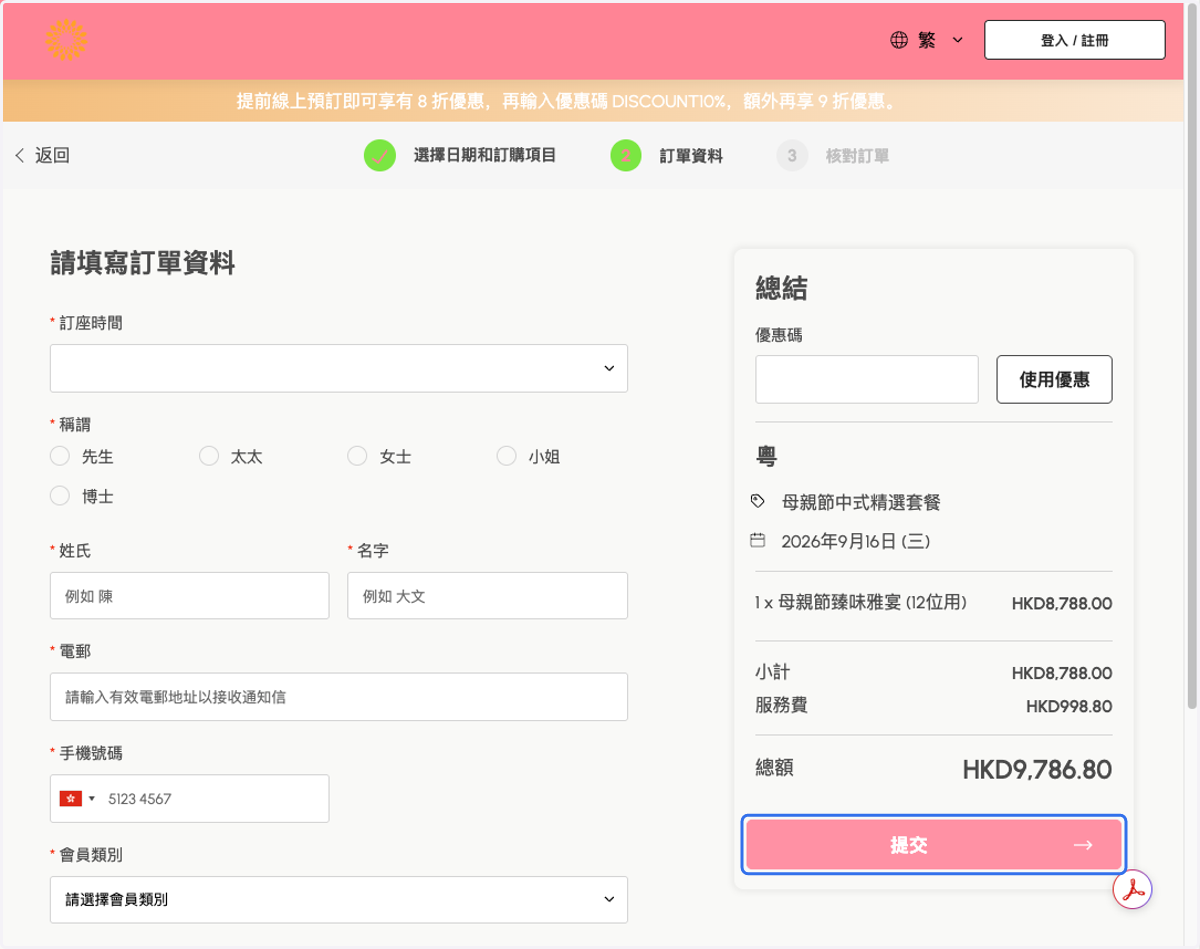Select step 選擇日期和訂購項目
The image size is (1200, 949).
[x=485, y=155]
